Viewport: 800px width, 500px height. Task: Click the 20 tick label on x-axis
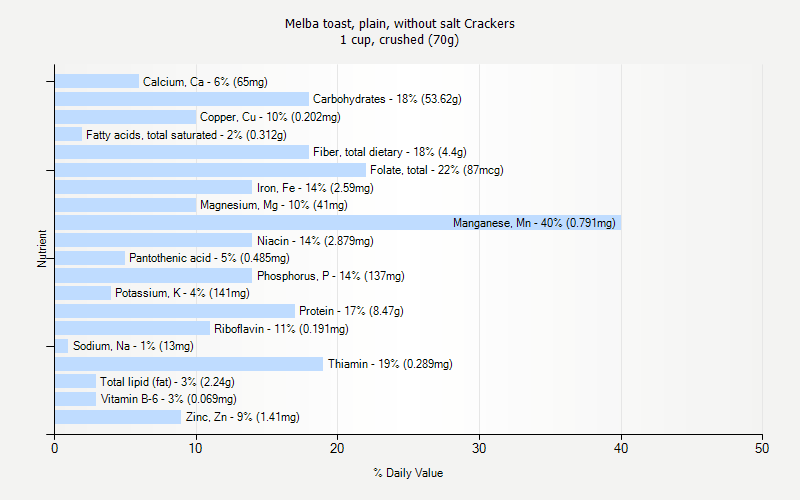pyautogui.click(x=338, y=449)
